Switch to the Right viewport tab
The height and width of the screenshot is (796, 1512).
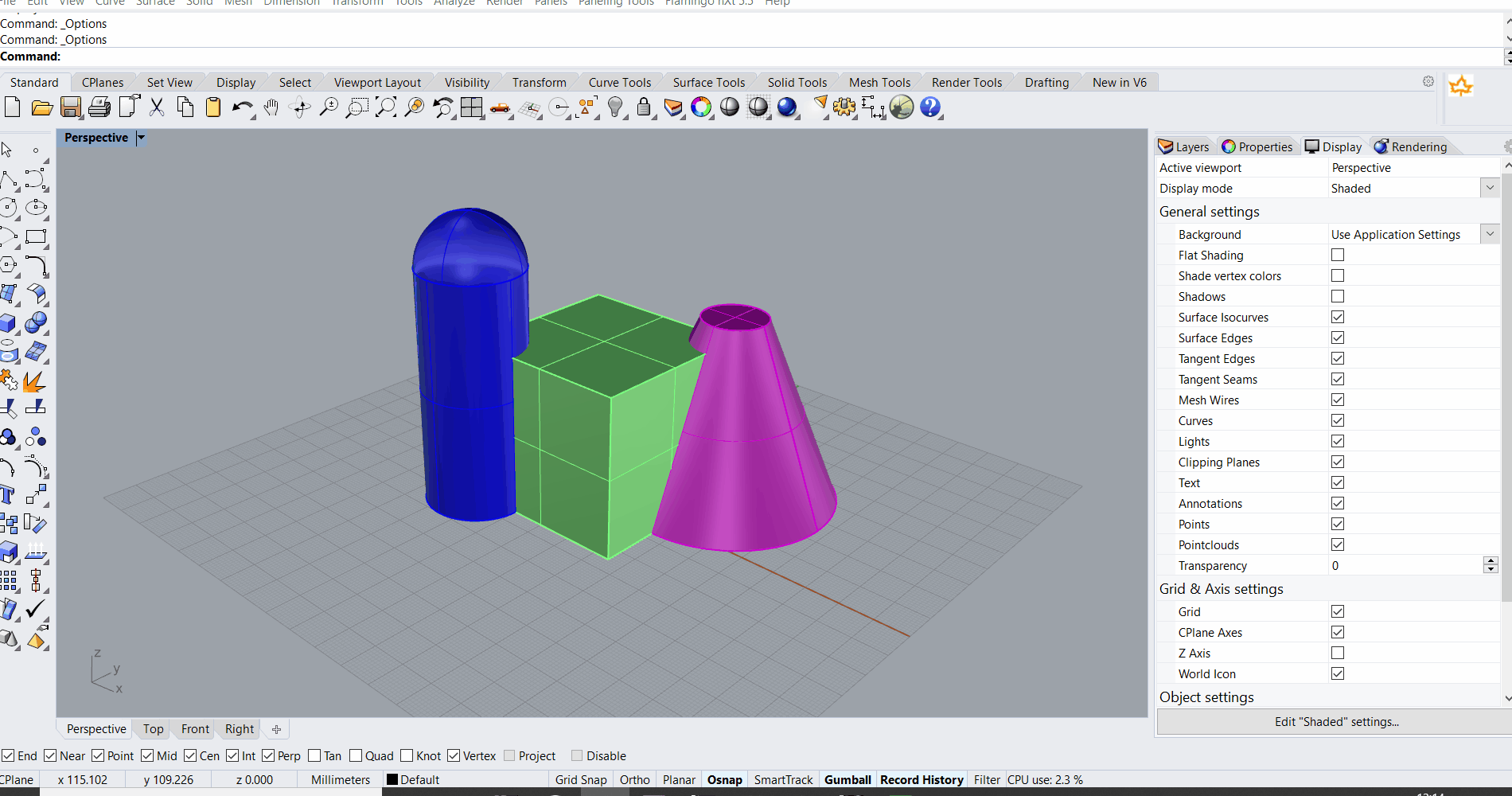(239, 729)
